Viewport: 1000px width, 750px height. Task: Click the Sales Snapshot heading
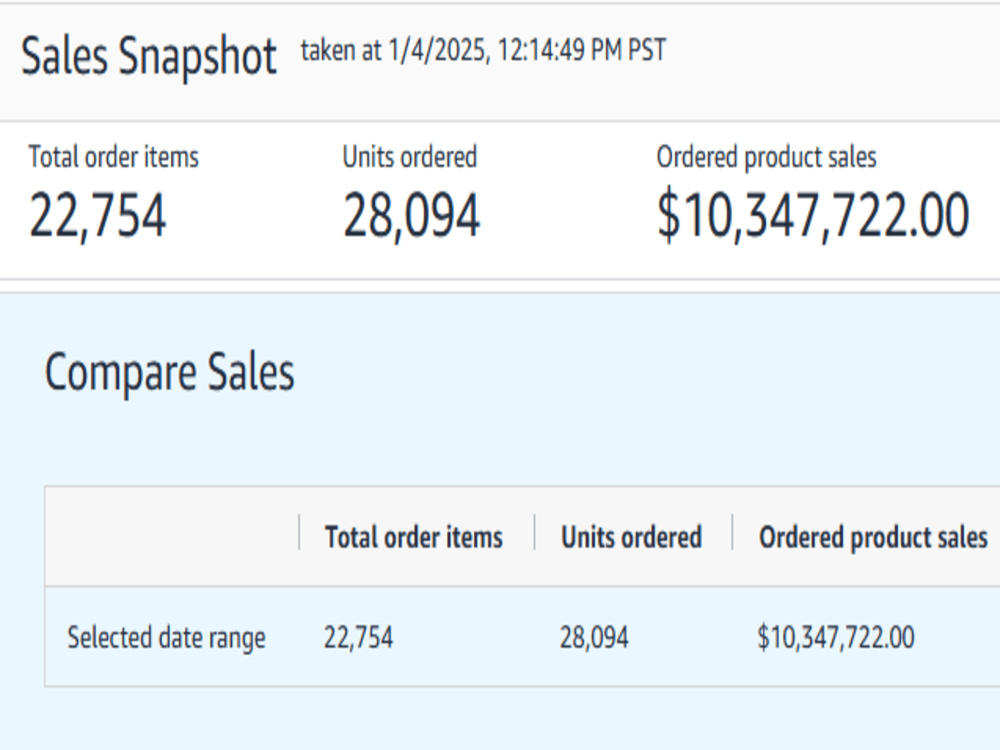click(149, 57)
